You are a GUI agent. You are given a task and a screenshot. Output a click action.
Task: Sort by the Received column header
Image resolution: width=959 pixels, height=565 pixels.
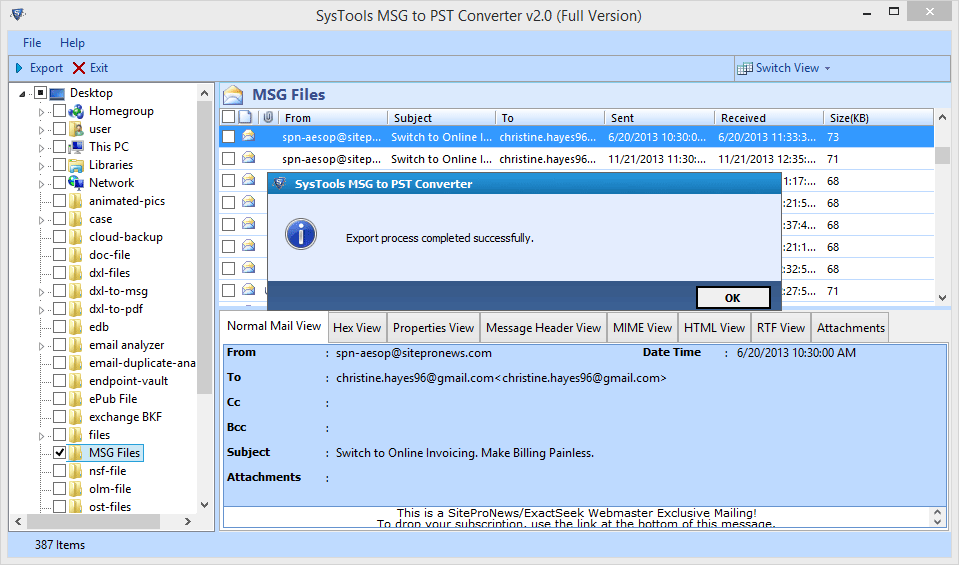[x=769, y=117]
